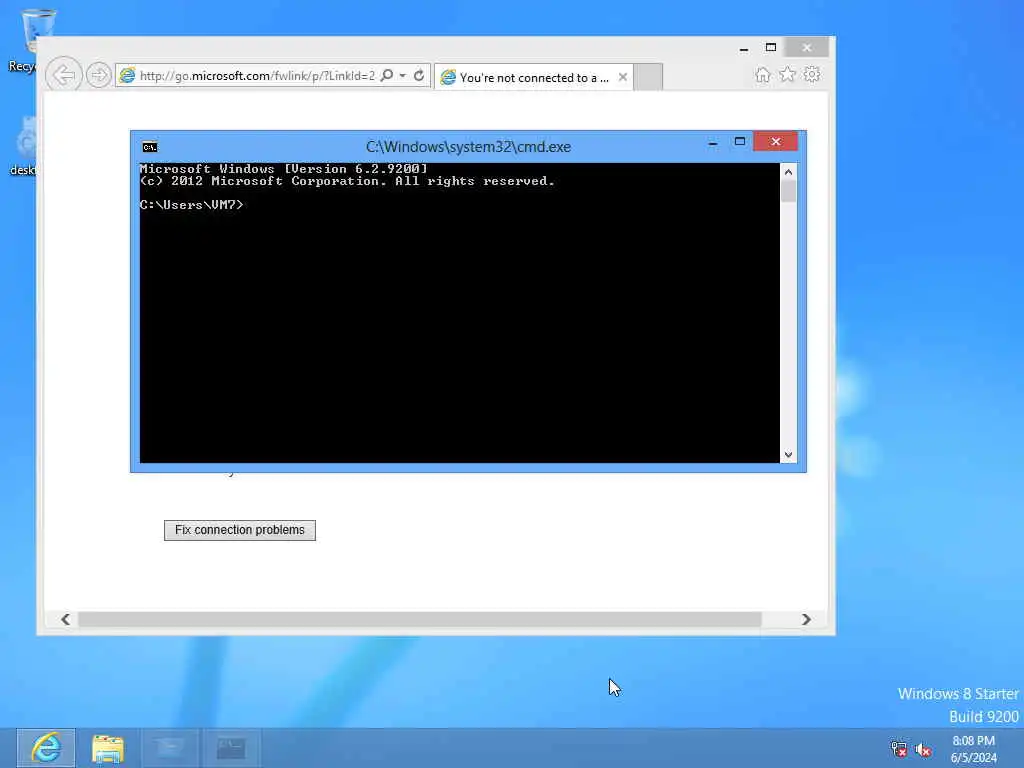The image size is (1024, 768).
Task: Go back in Internet Explorer
Action: pyautogui.click(x=64, y=75)
